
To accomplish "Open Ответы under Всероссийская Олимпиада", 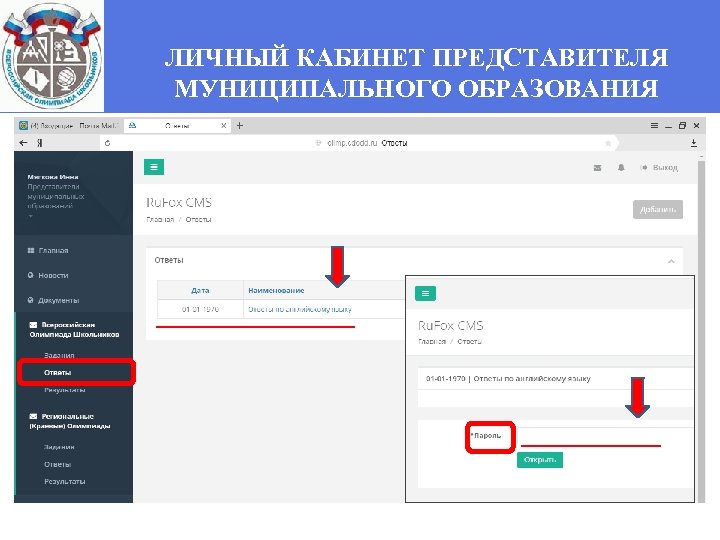I will pos(57,372).
